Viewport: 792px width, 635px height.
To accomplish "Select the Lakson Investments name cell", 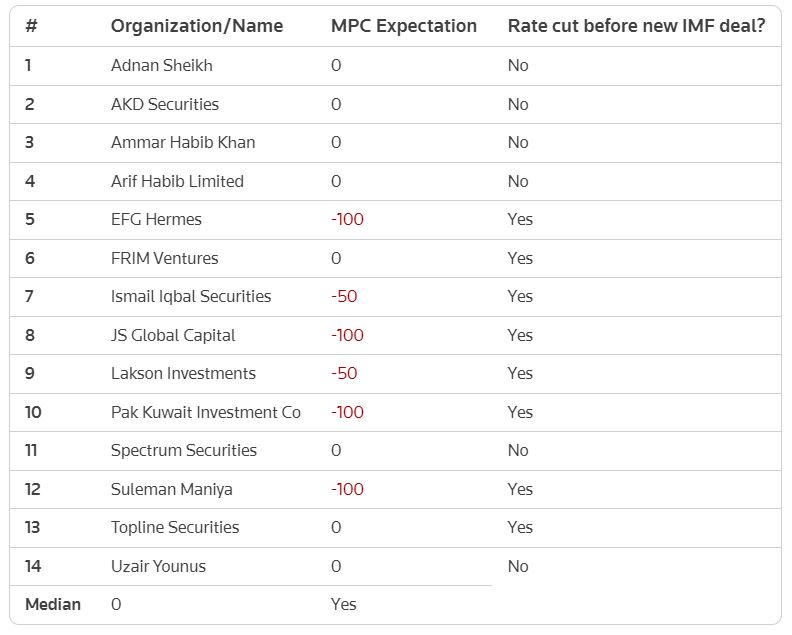I will [183, 373].
